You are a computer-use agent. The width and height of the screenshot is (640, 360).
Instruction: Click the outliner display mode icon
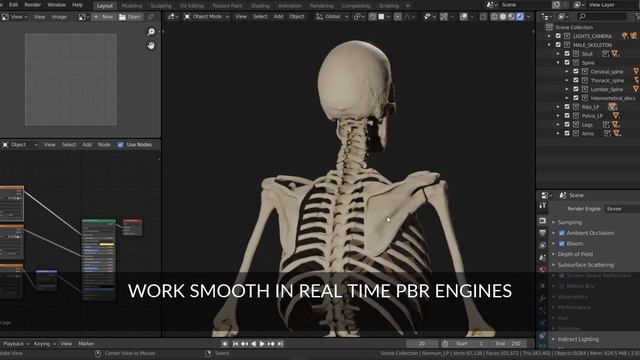click(x=562, y=17)
